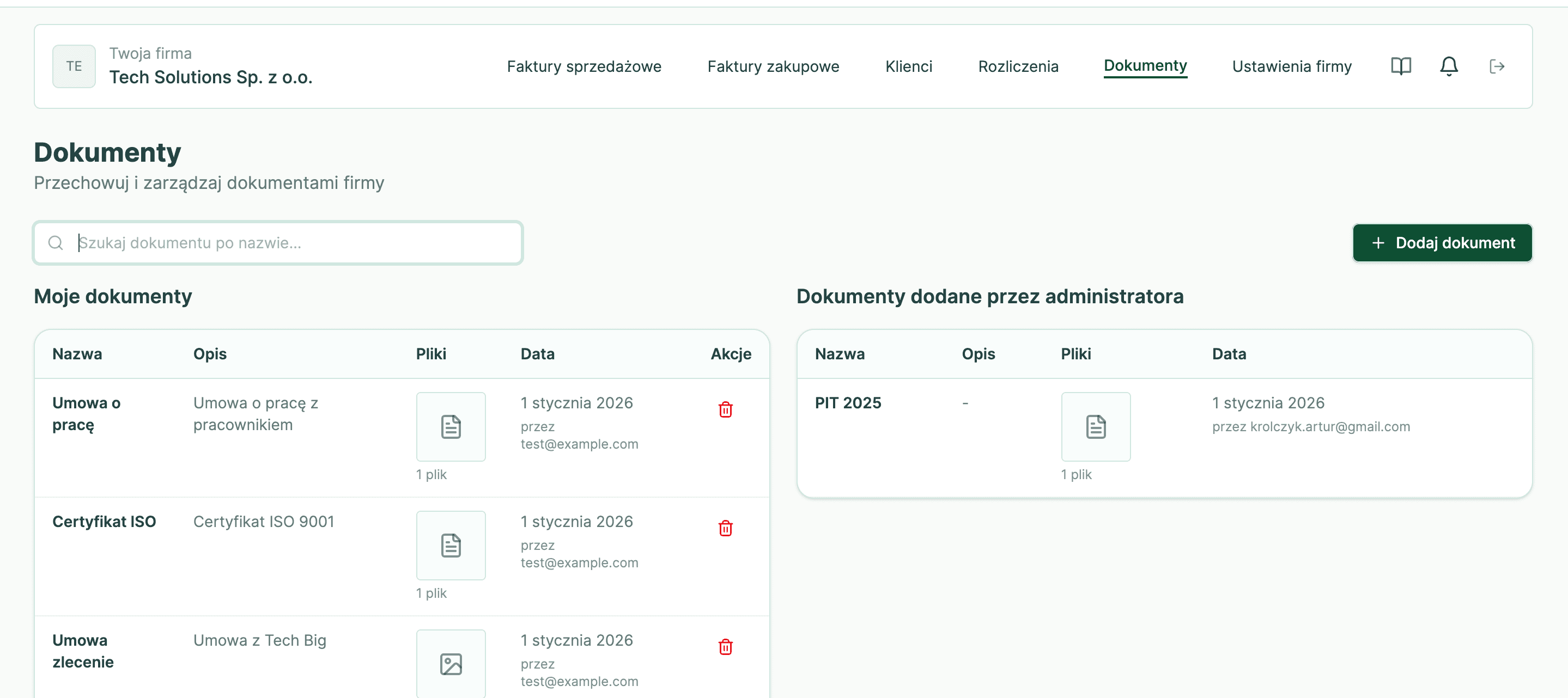Navigate to Rozliczenia
This screenshot has width=1568, height=698.
(1018, 66)
